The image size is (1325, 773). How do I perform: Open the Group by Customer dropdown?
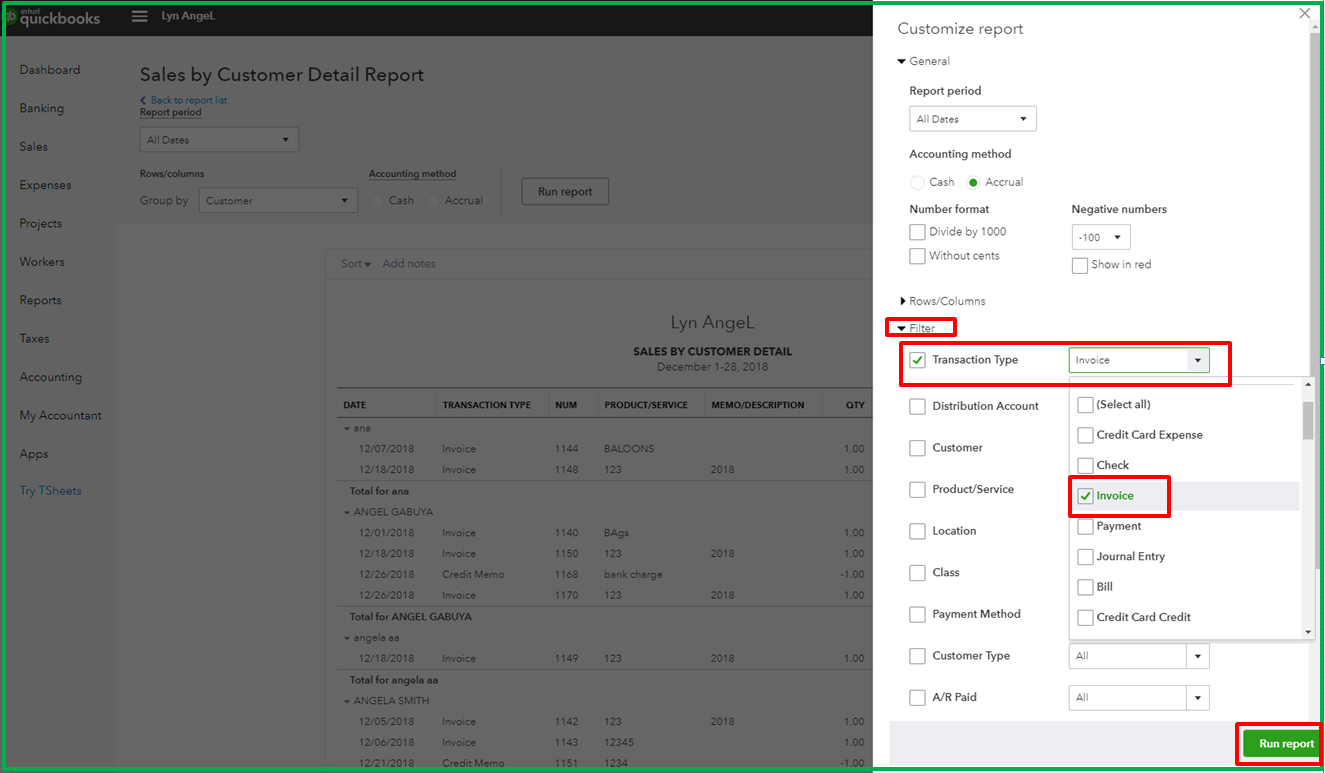pyautogui.click(x=278, y=200)
